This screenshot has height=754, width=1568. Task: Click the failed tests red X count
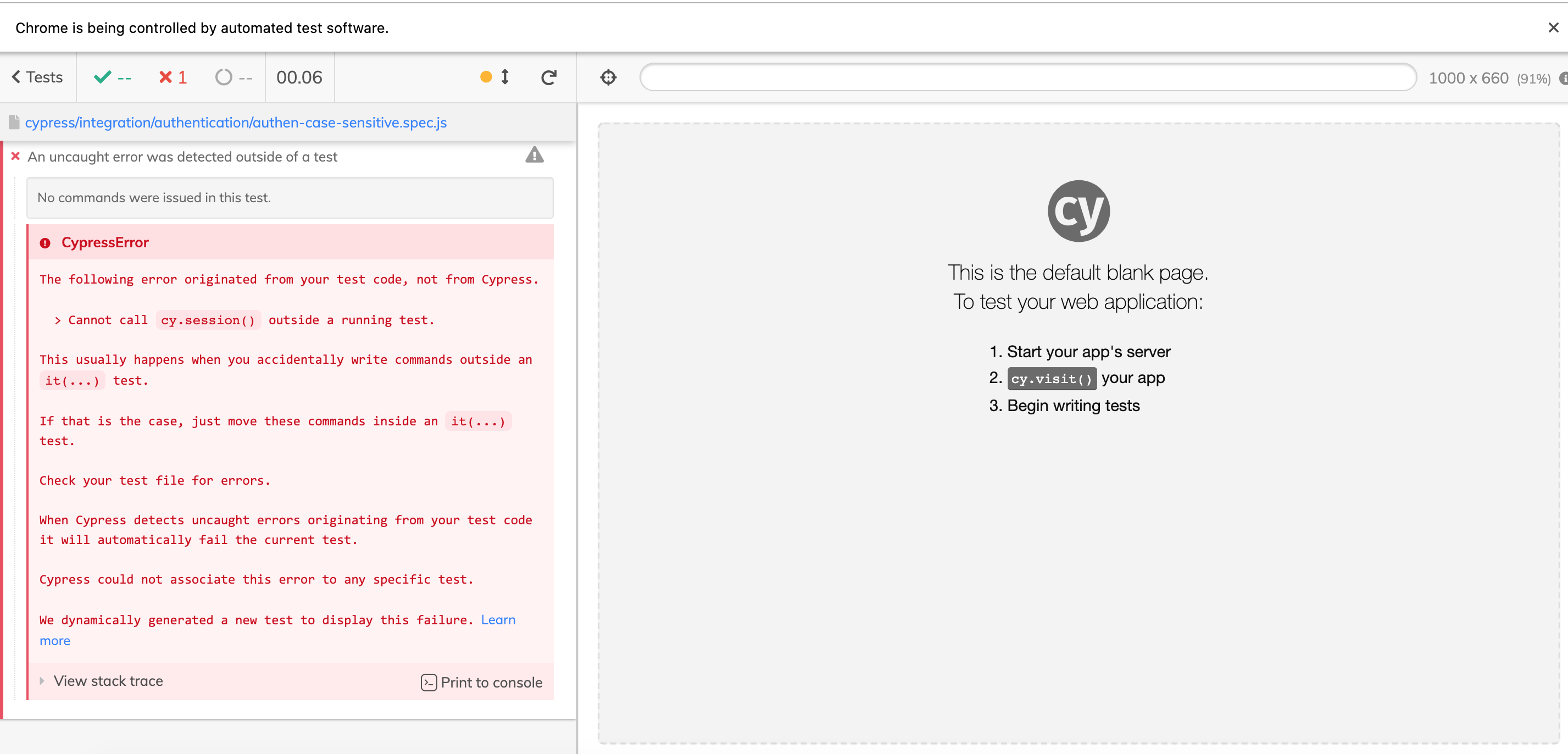coord(173,77)
